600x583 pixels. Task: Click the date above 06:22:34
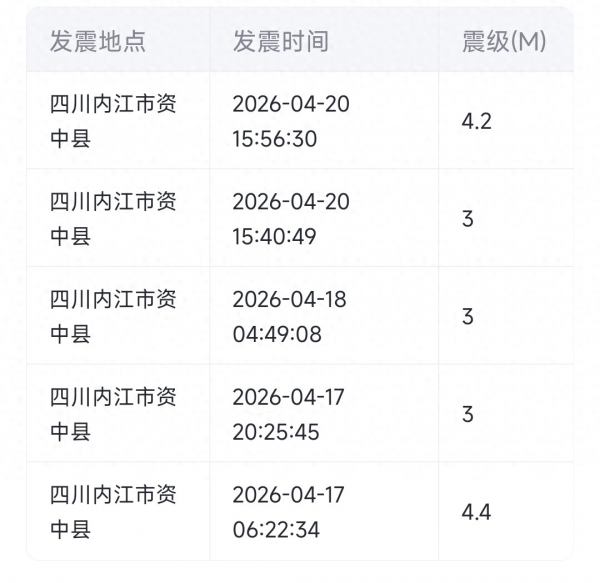pos(288,494)
